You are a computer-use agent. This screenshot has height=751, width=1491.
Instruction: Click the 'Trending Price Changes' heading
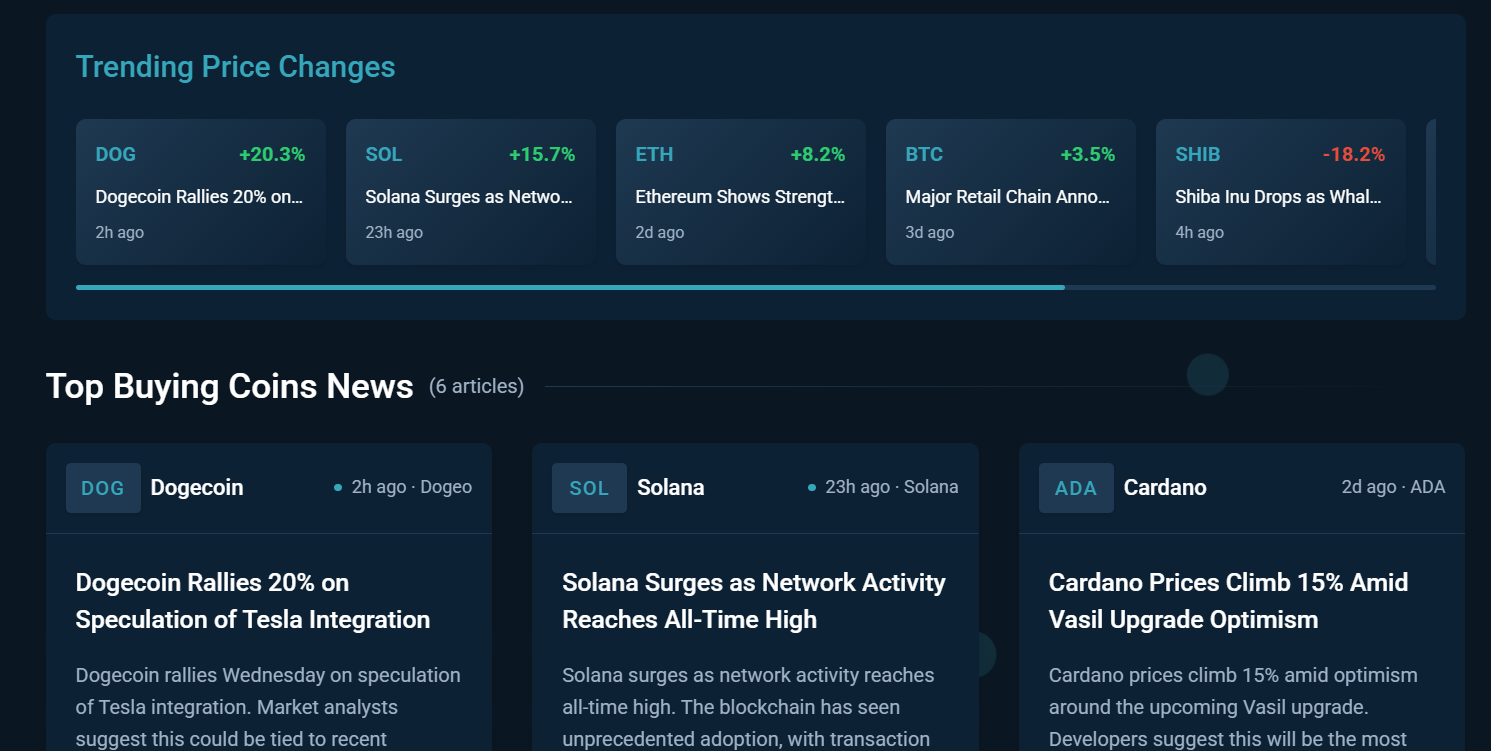(236, 67)
